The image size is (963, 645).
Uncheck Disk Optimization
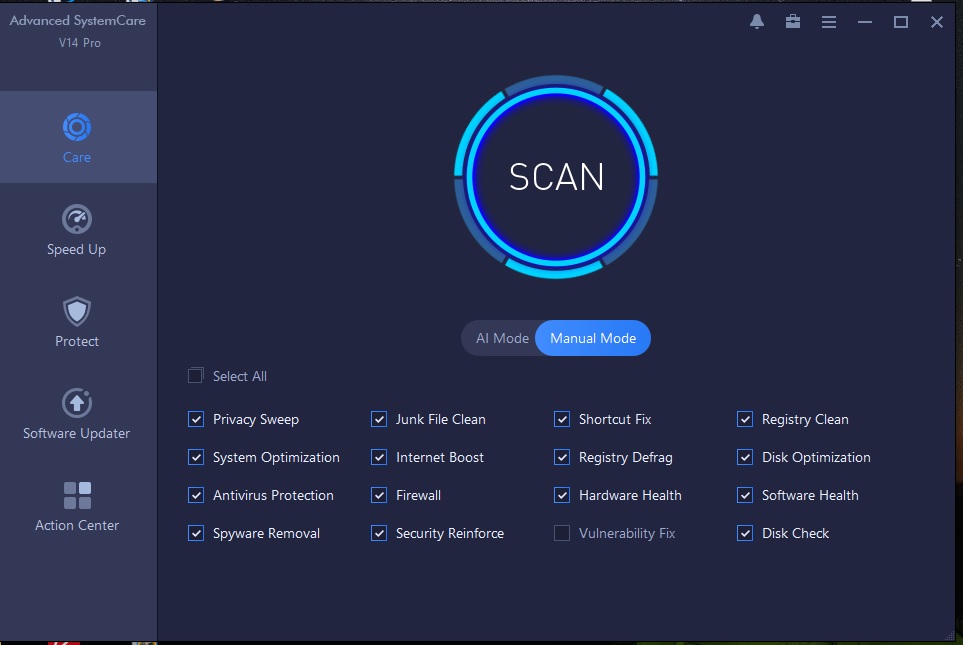(x=745, y=457)
